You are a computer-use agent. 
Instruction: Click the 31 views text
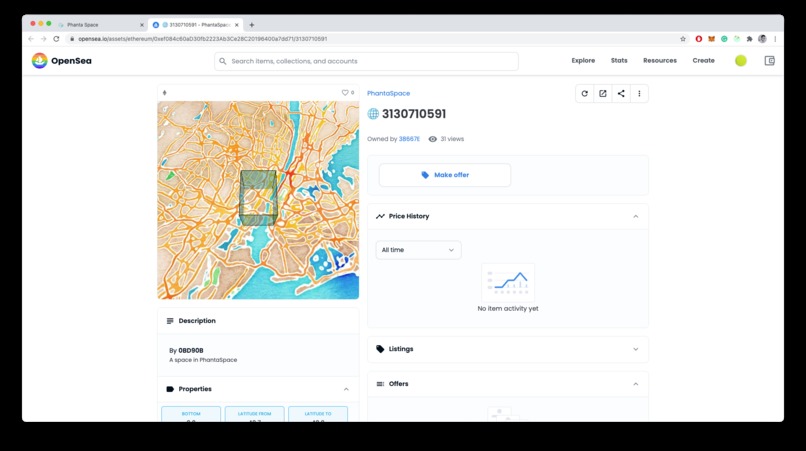(452, 139)
